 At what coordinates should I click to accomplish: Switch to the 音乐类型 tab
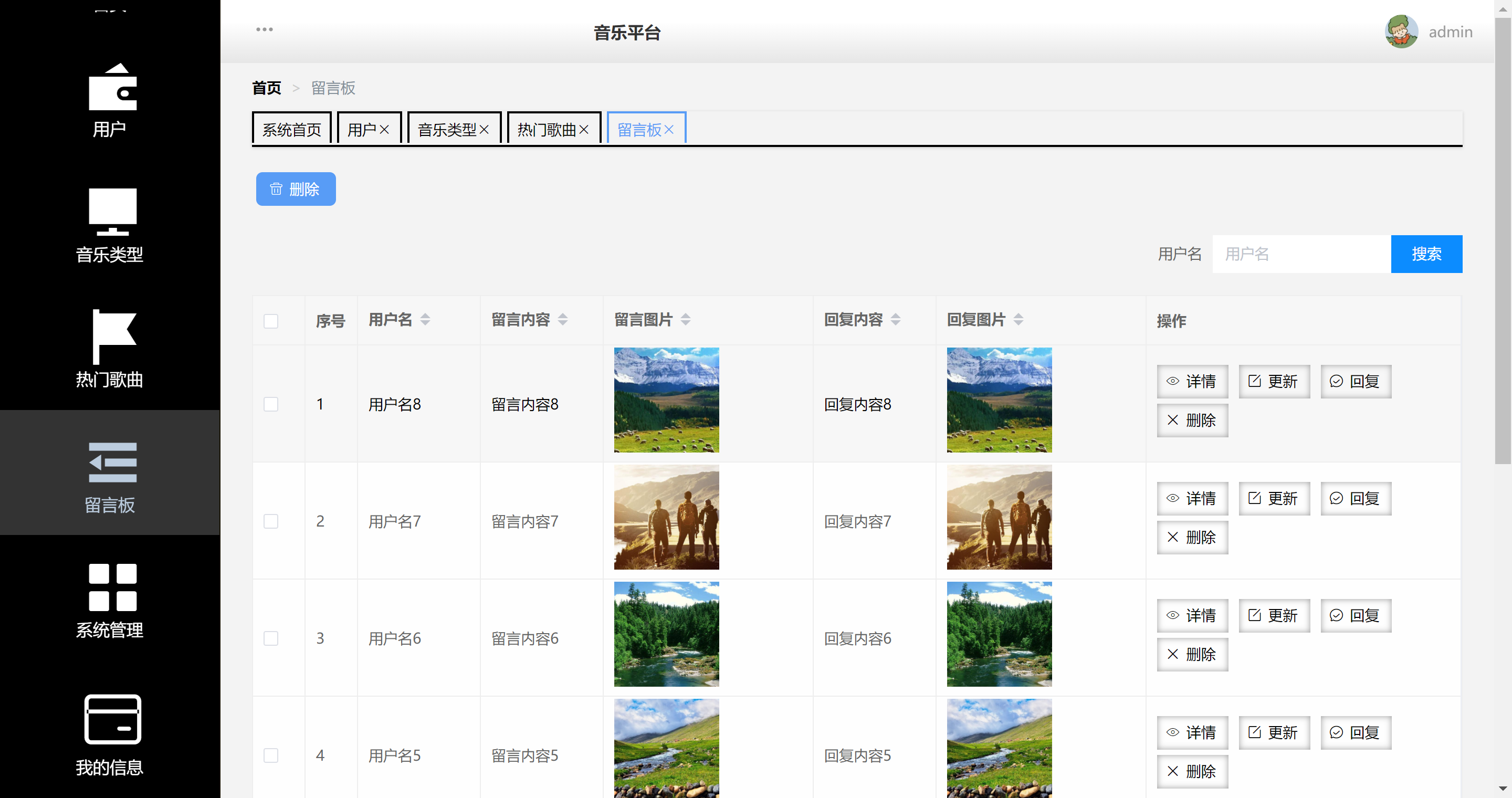[x=447, y=130]
